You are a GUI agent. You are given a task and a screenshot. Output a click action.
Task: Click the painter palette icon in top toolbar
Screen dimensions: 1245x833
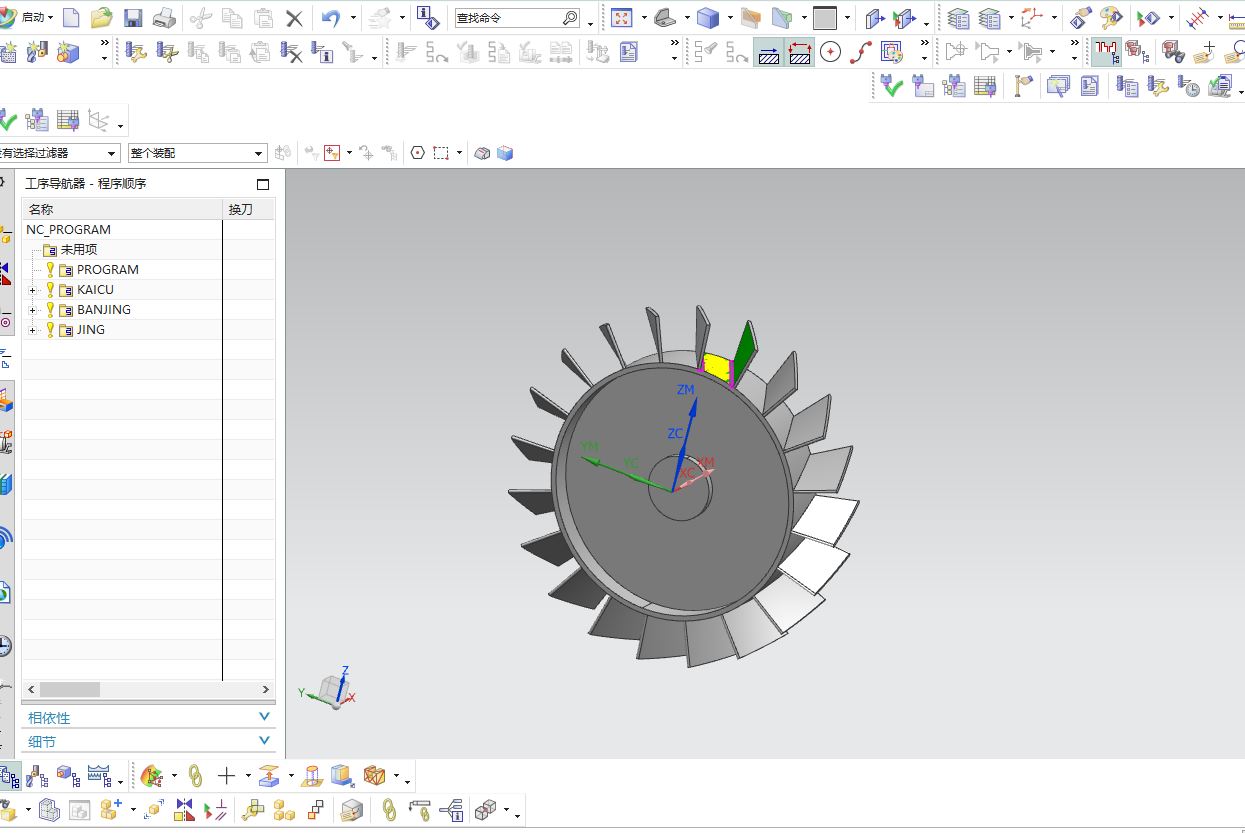(1111, 18)
